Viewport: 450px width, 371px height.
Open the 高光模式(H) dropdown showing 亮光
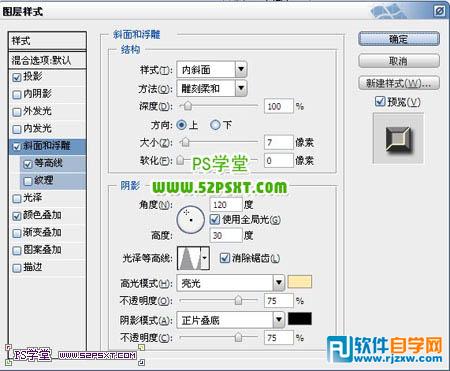point(230,283)
